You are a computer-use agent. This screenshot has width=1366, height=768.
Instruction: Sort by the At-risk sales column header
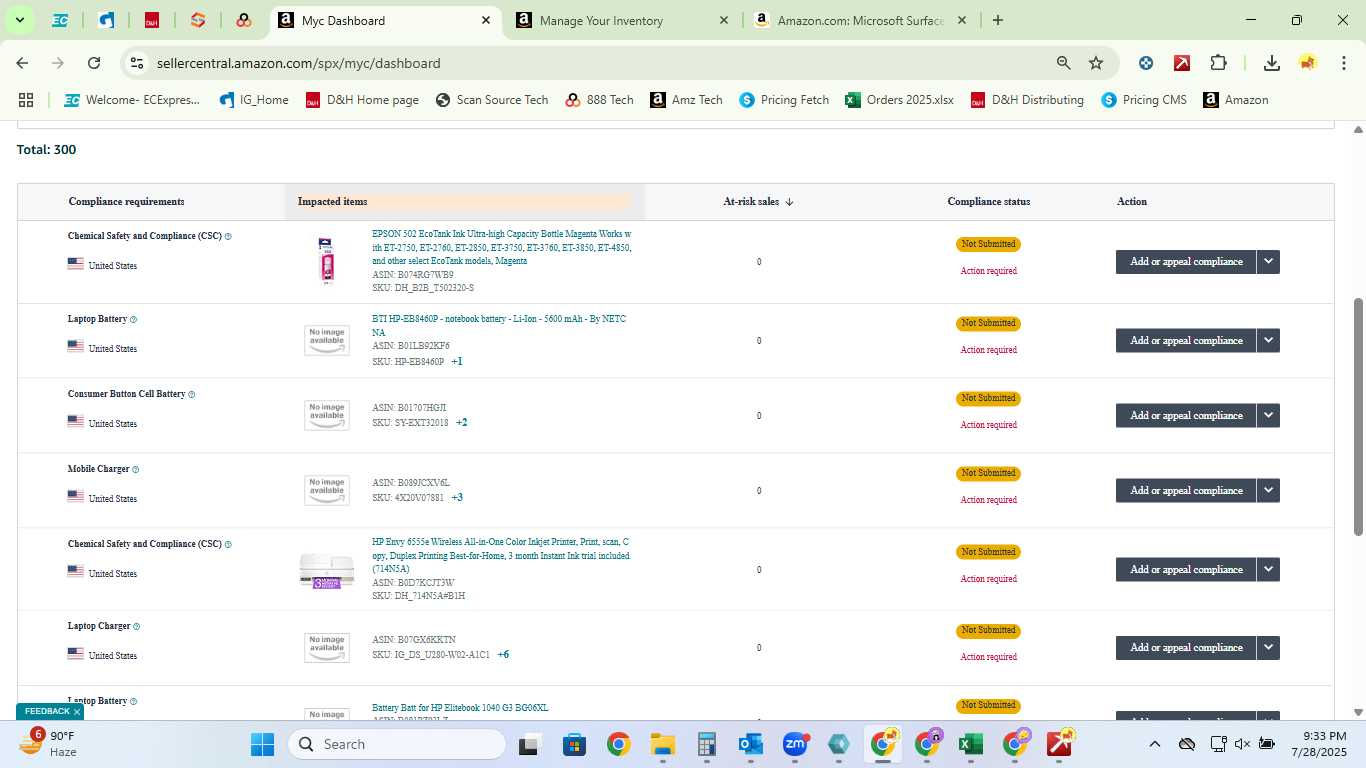[758, 202]
